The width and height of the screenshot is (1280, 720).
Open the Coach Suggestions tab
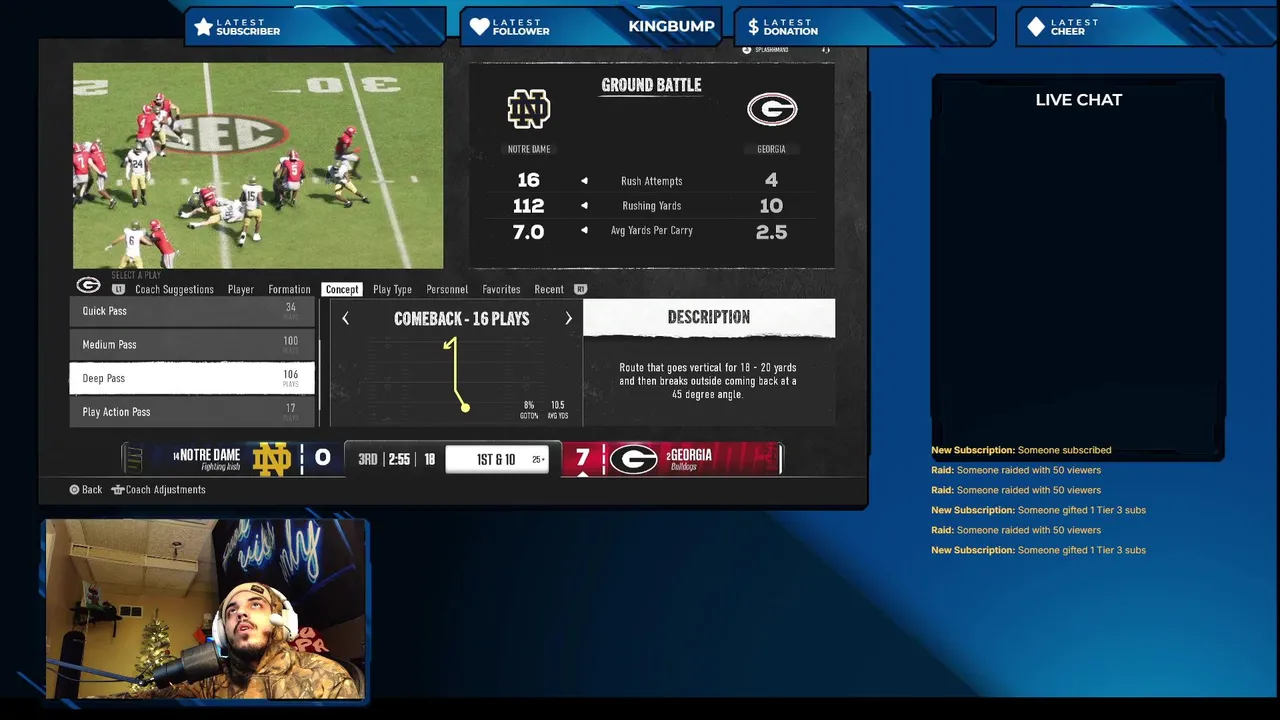[x=174, y=289]
